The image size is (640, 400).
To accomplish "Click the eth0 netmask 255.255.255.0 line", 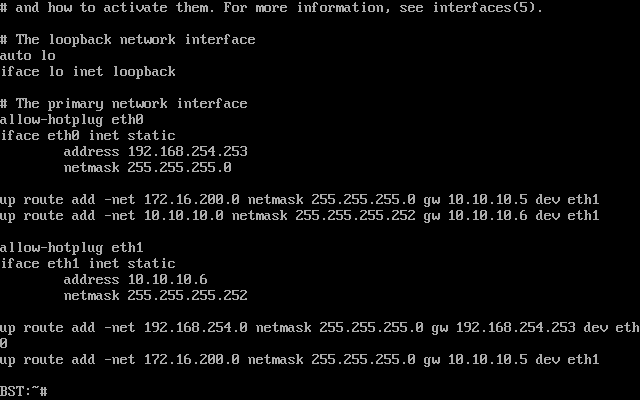I will [x=148, y=168].
